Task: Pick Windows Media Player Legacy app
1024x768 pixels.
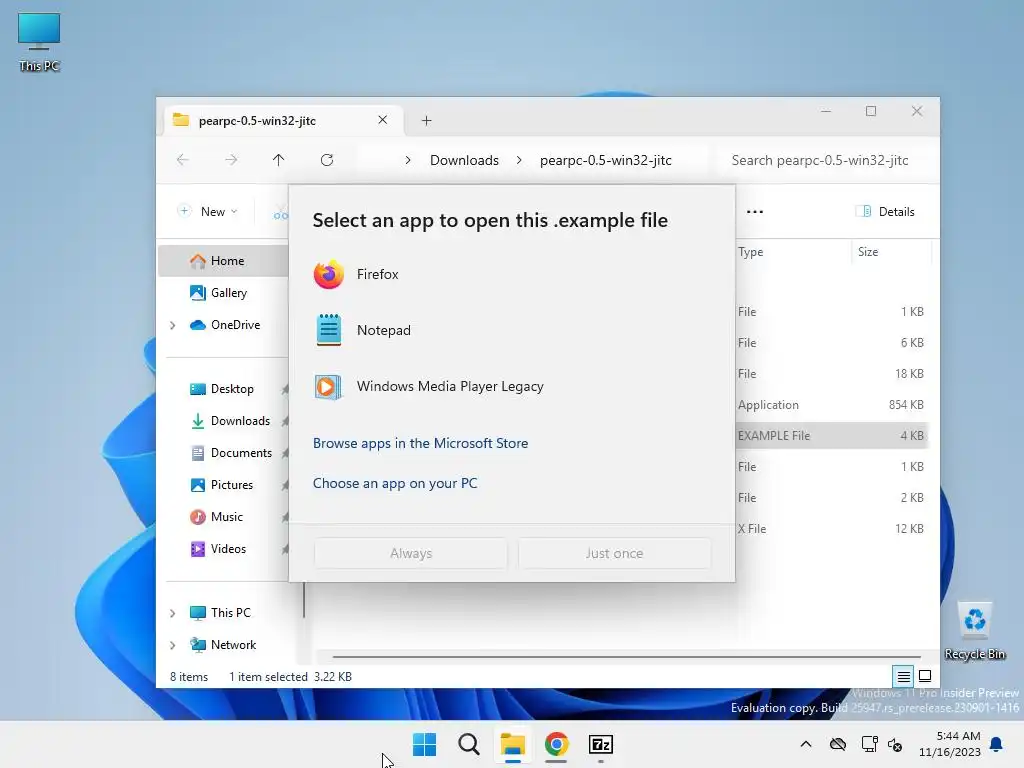Action: tap(511, 386)
